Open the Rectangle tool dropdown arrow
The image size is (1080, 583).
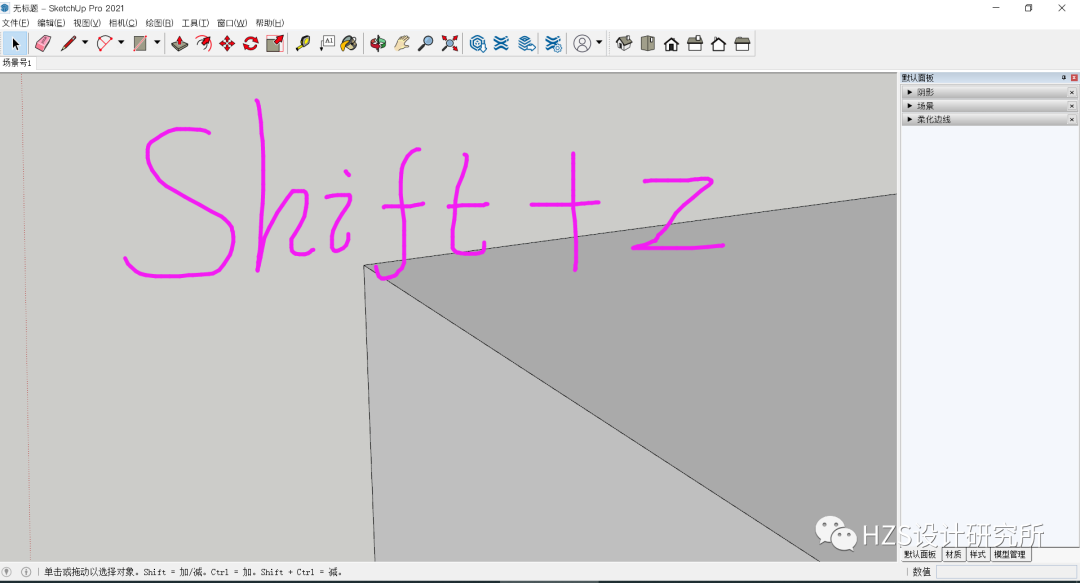click(157, 43)
